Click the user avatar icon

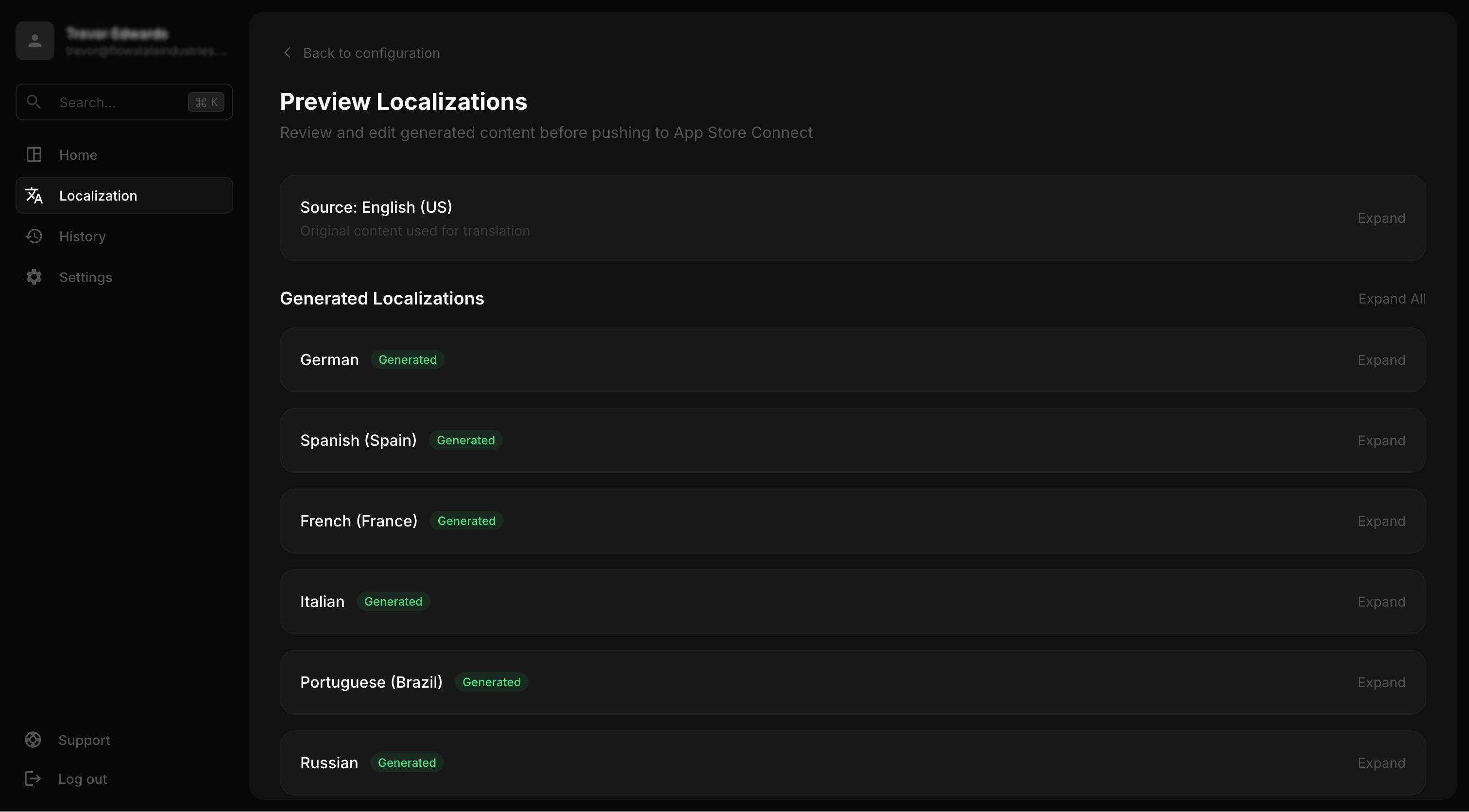(x=35, y=40)
